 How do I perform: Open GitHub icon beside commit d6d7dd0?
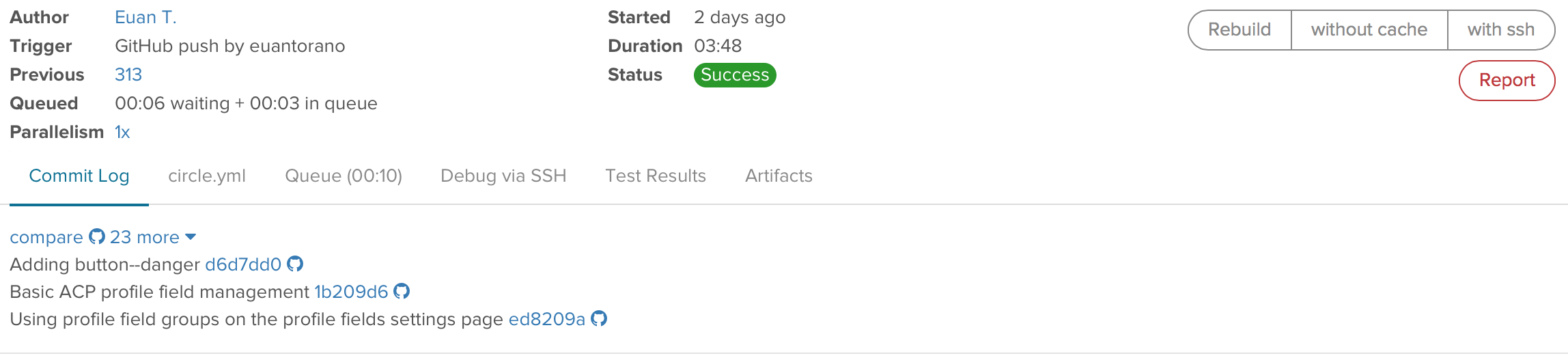(x=295, y=264)
